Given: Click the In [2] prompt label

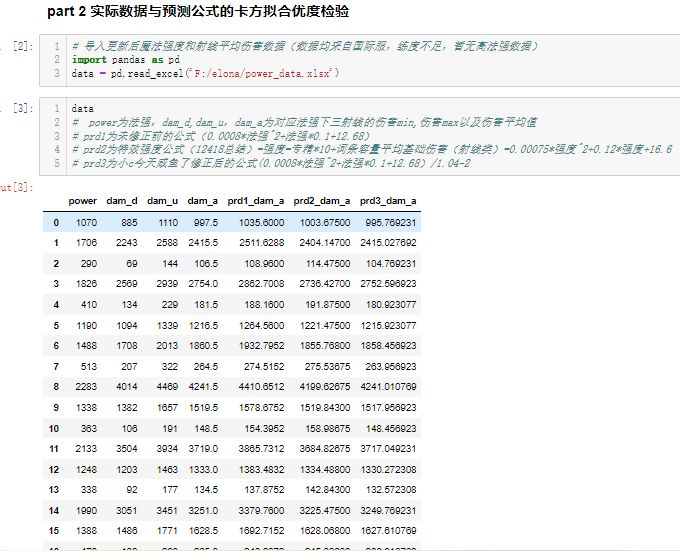Looking at the screenshot, I should tap(23, 46).
